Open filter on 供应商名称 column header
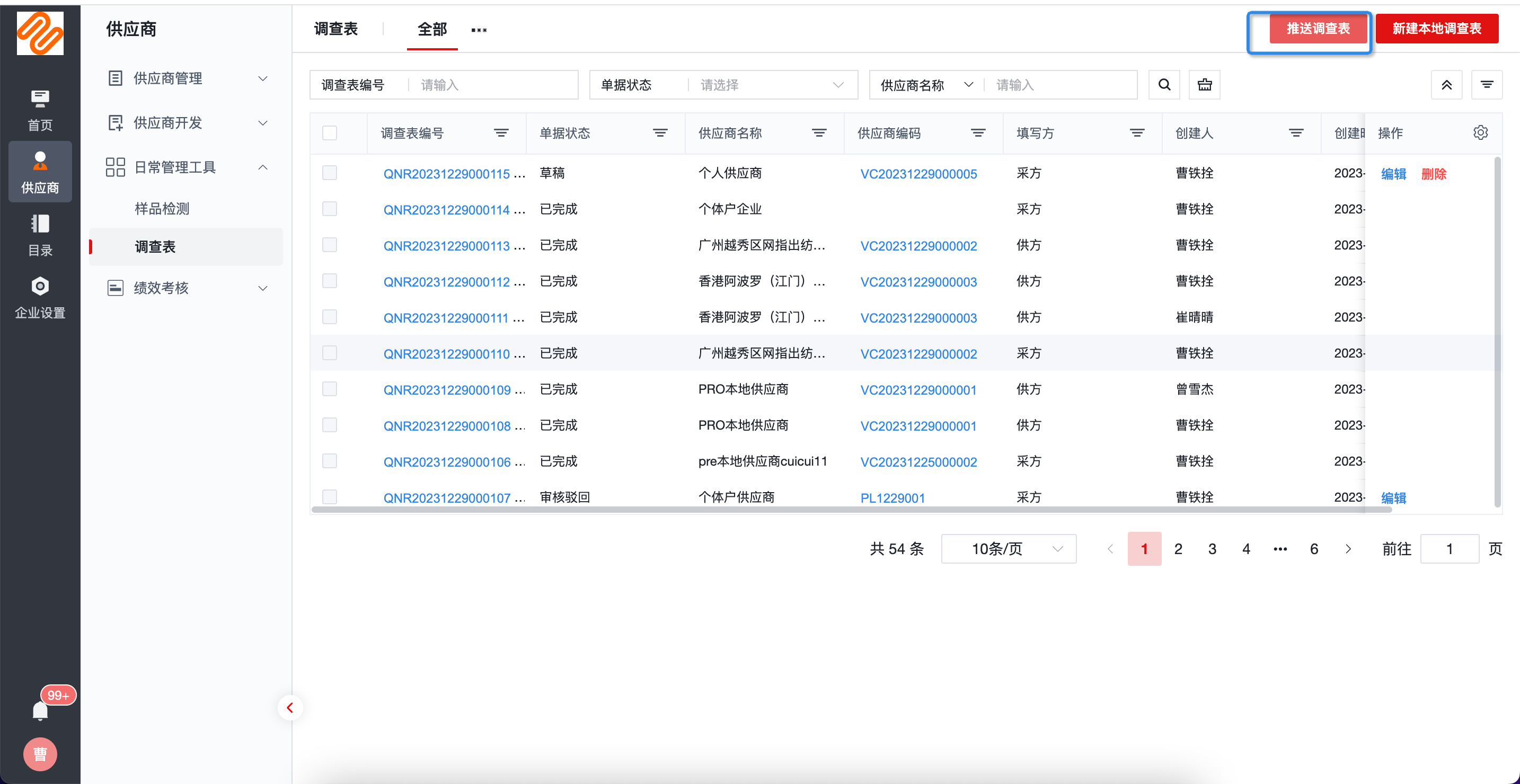Image resolution: width=1520 pixels, height=784 pixels. [818, 133]
